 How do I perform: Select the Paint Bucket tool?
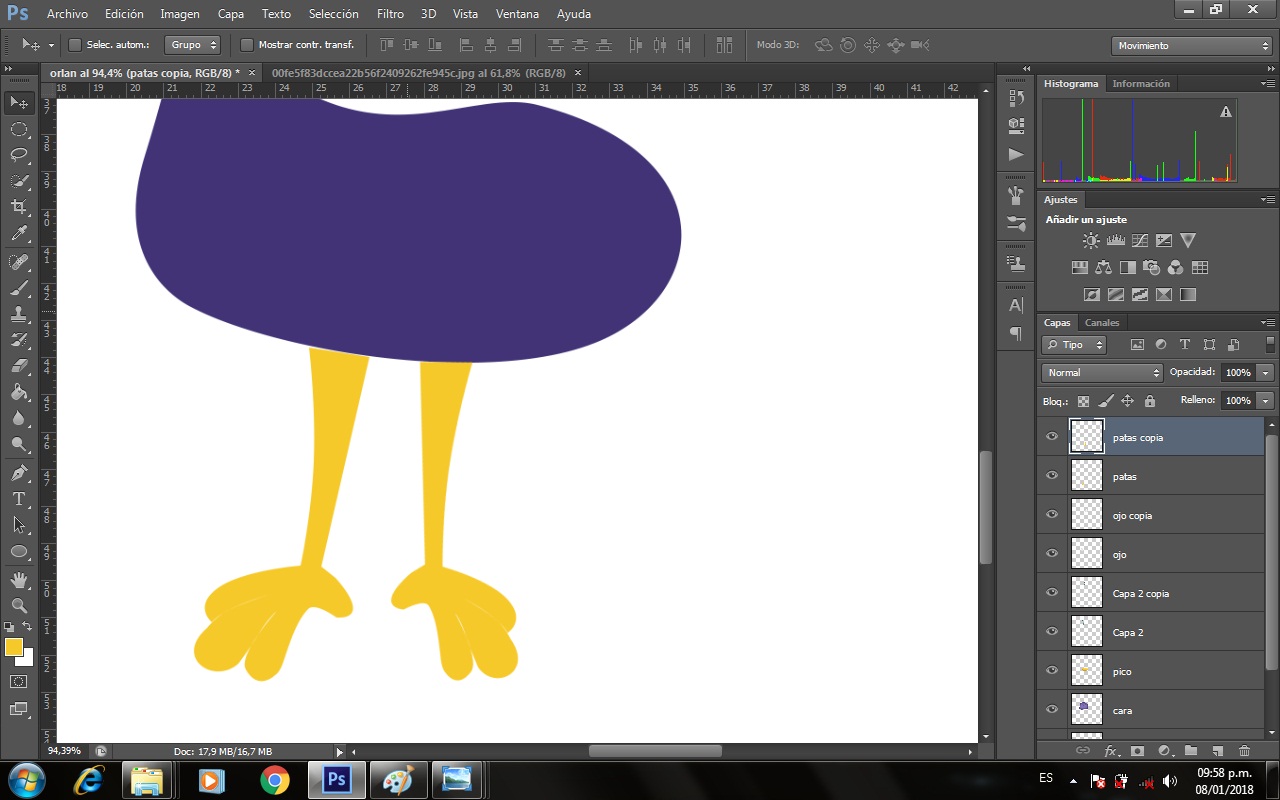pyautogui.click(x=19, y=392)
